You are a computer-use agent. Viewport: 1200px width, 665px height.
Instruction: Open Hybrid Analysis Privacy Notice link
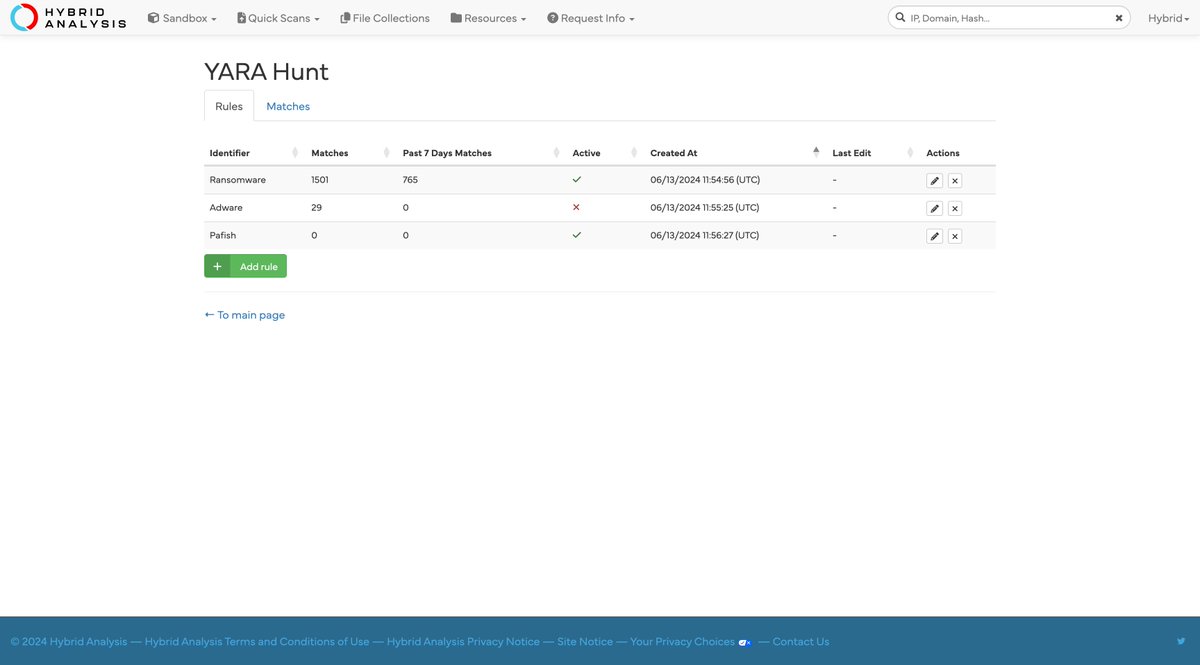(463, 642)
